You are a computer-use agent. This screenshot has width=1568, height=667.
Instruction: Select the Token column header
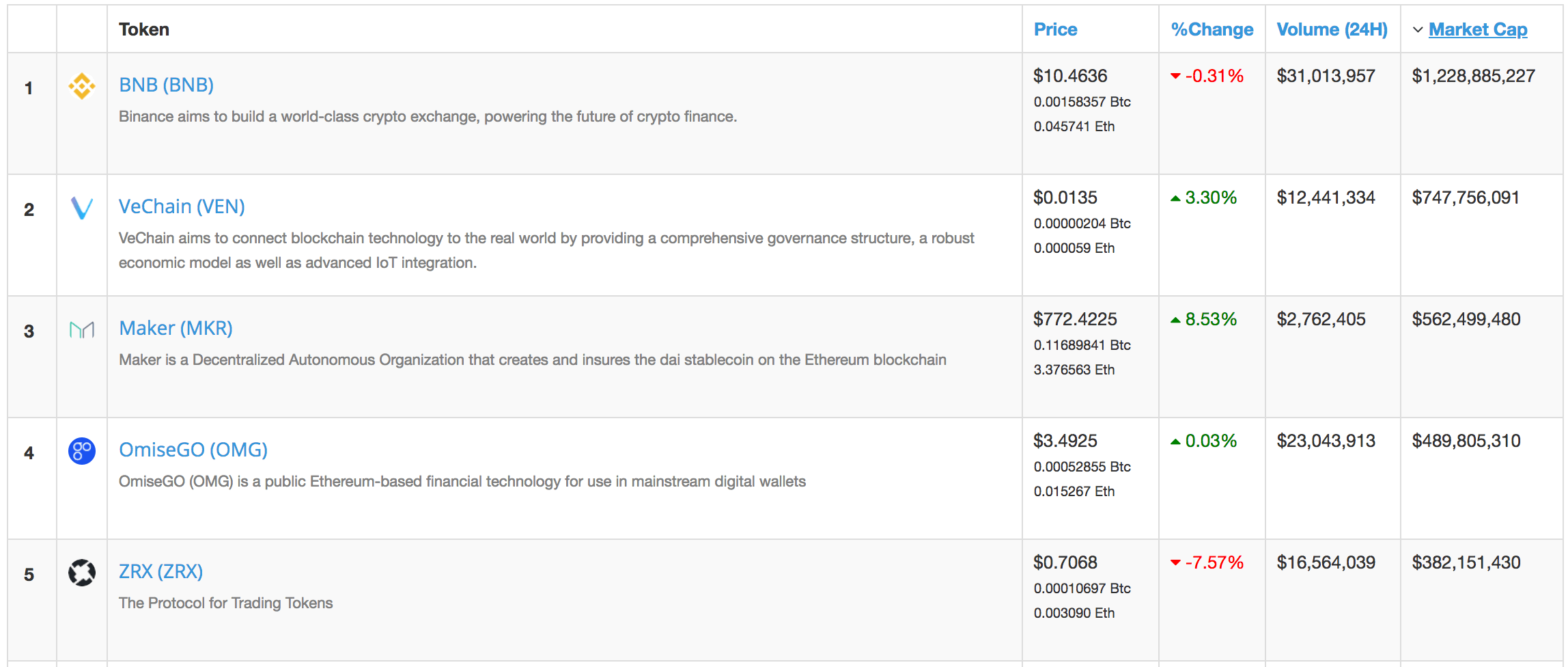tap(144, 29)
